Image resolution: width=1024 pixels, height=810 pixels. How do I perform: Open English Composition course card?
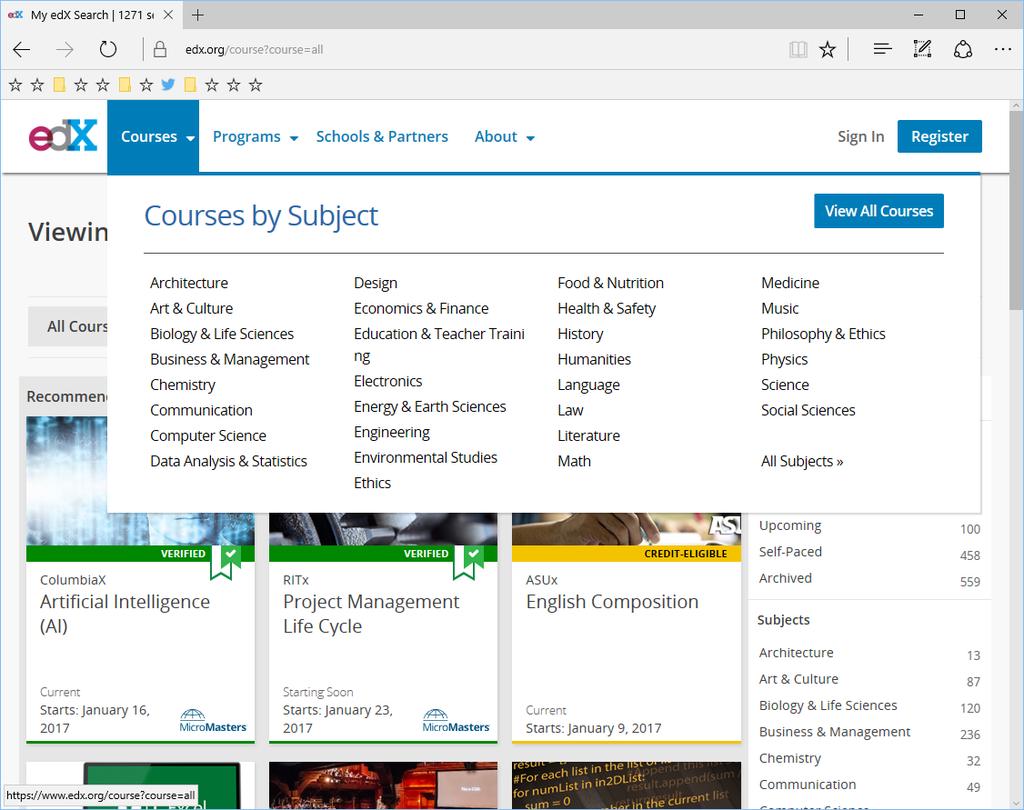[x=612, y=602]
